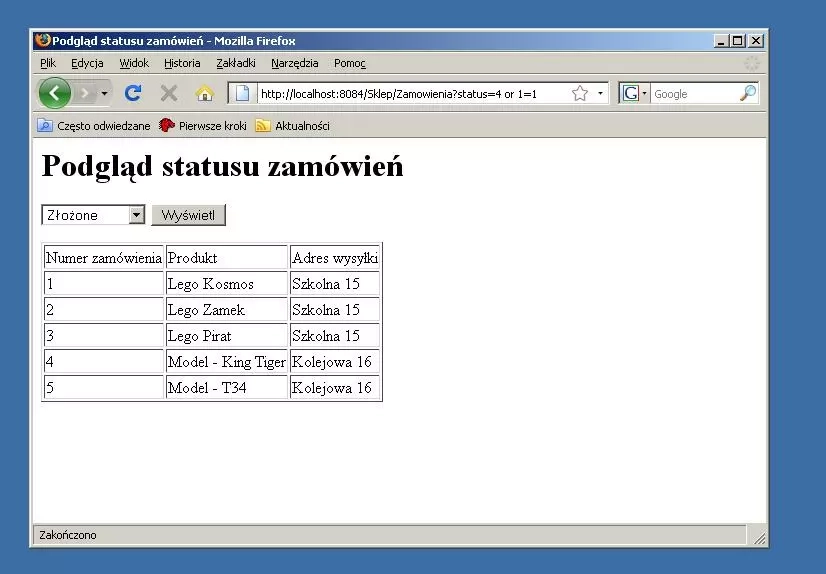Click the Często odwiedzane folder icon
This screenshot has width=826, height=574.
(45, 126)
